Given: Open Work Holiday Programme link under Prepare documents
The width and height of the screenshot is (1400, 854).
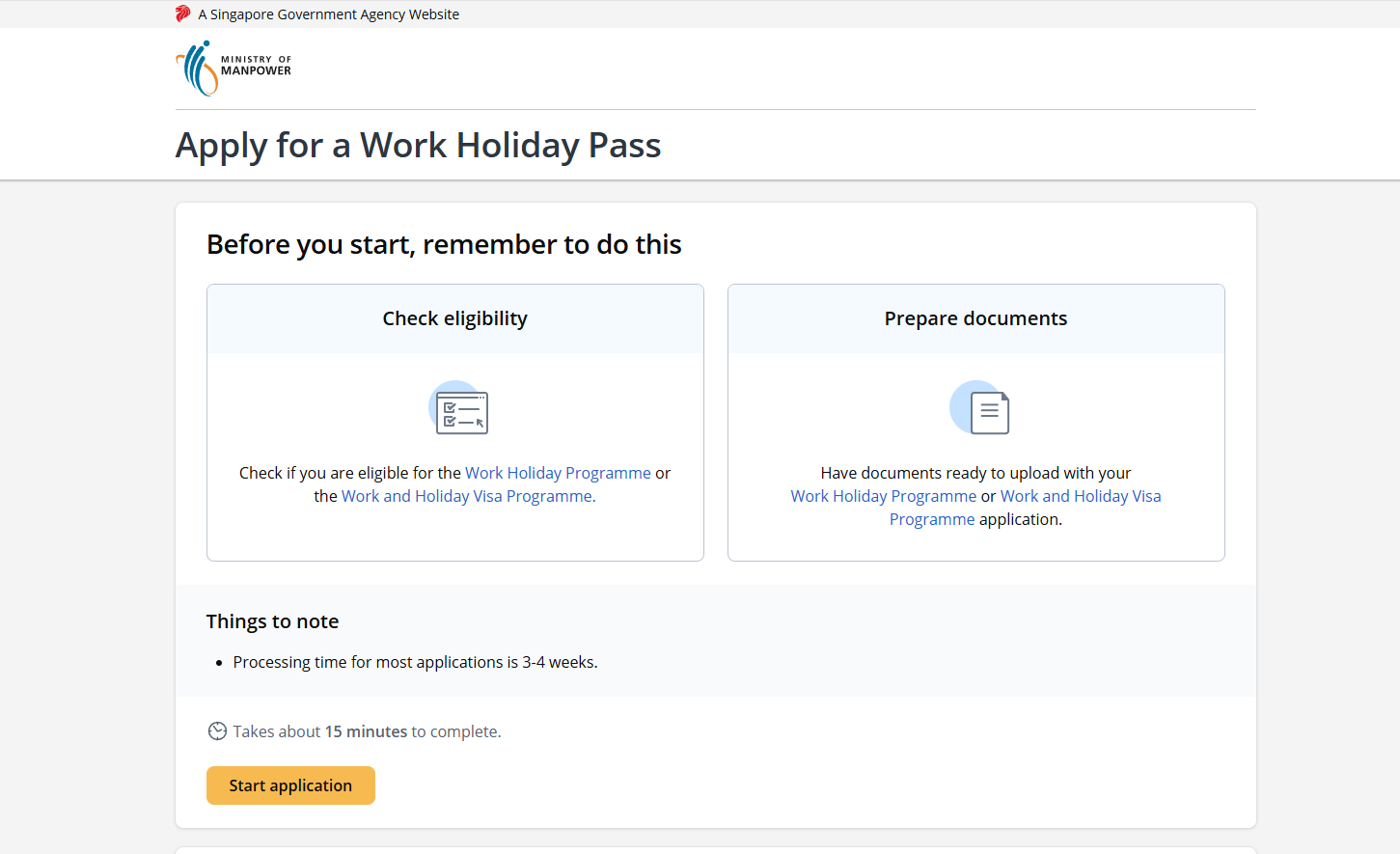Looking at the screenshot, I should (884, 496).
